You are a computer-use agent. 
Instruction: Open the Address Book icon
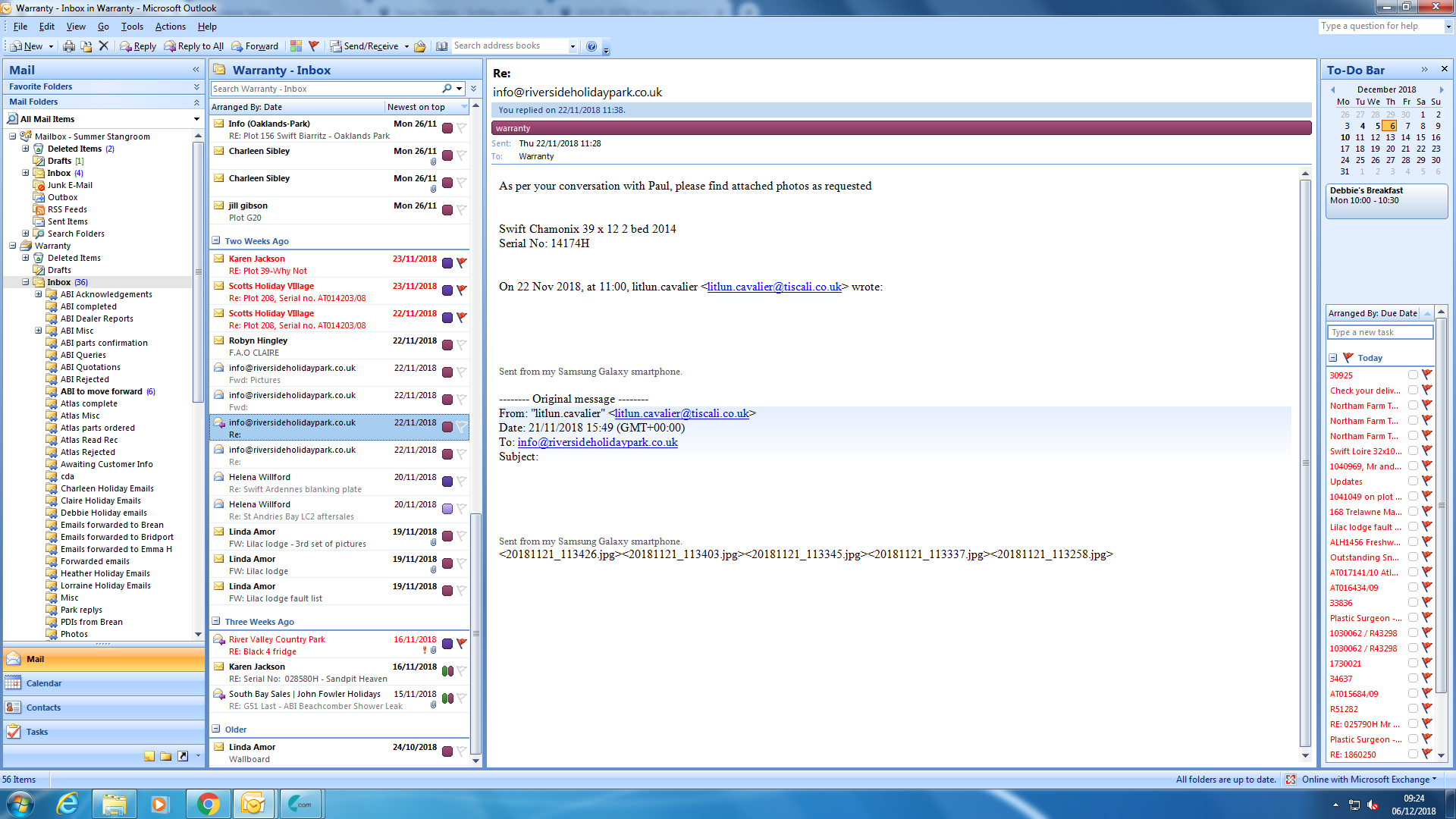pos(441,46)
